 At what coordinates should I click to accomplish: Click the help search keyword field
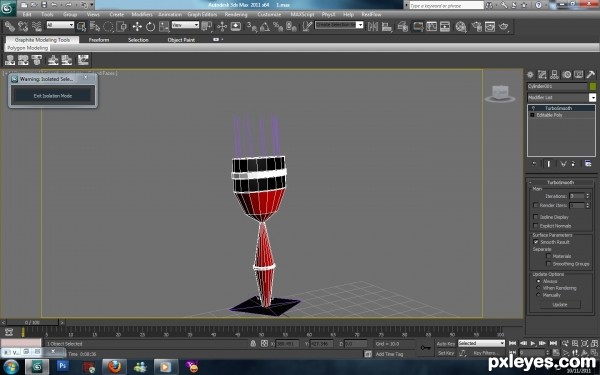point(446,6)
